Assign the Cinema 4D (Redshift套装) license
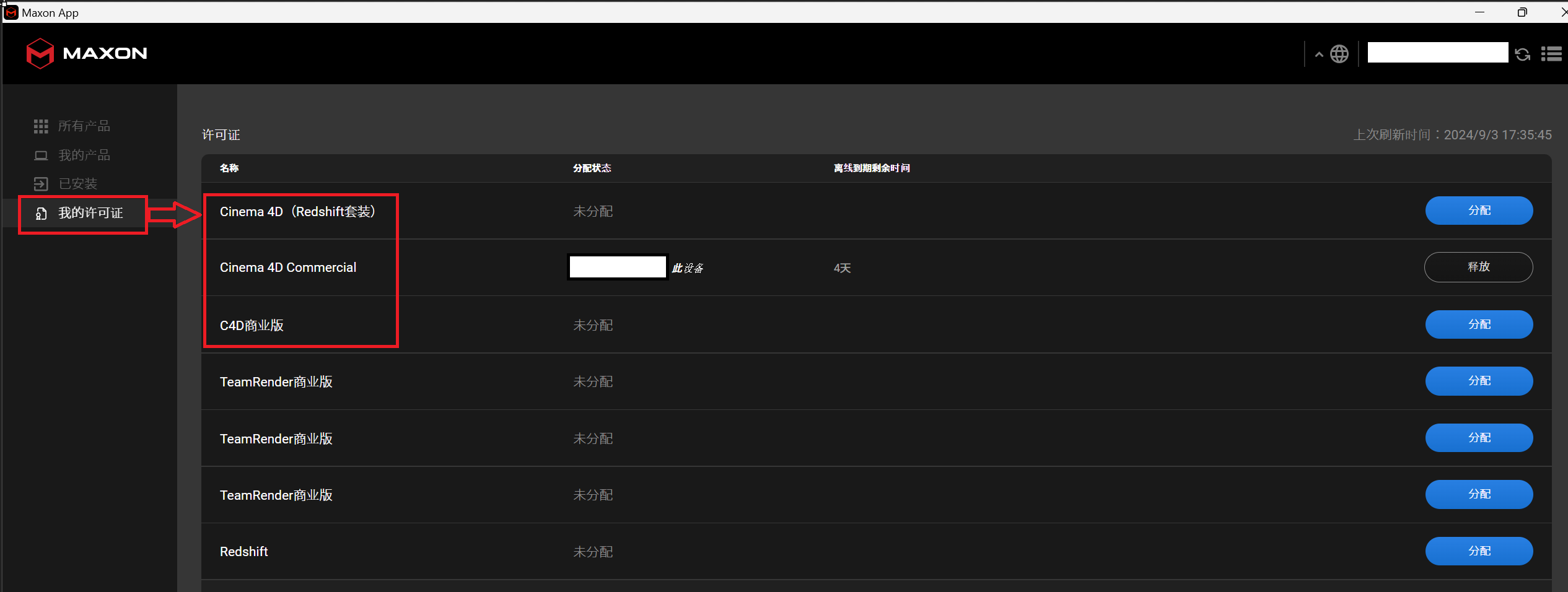Viewport: 1568px width, 592px height. [1479, 211]
